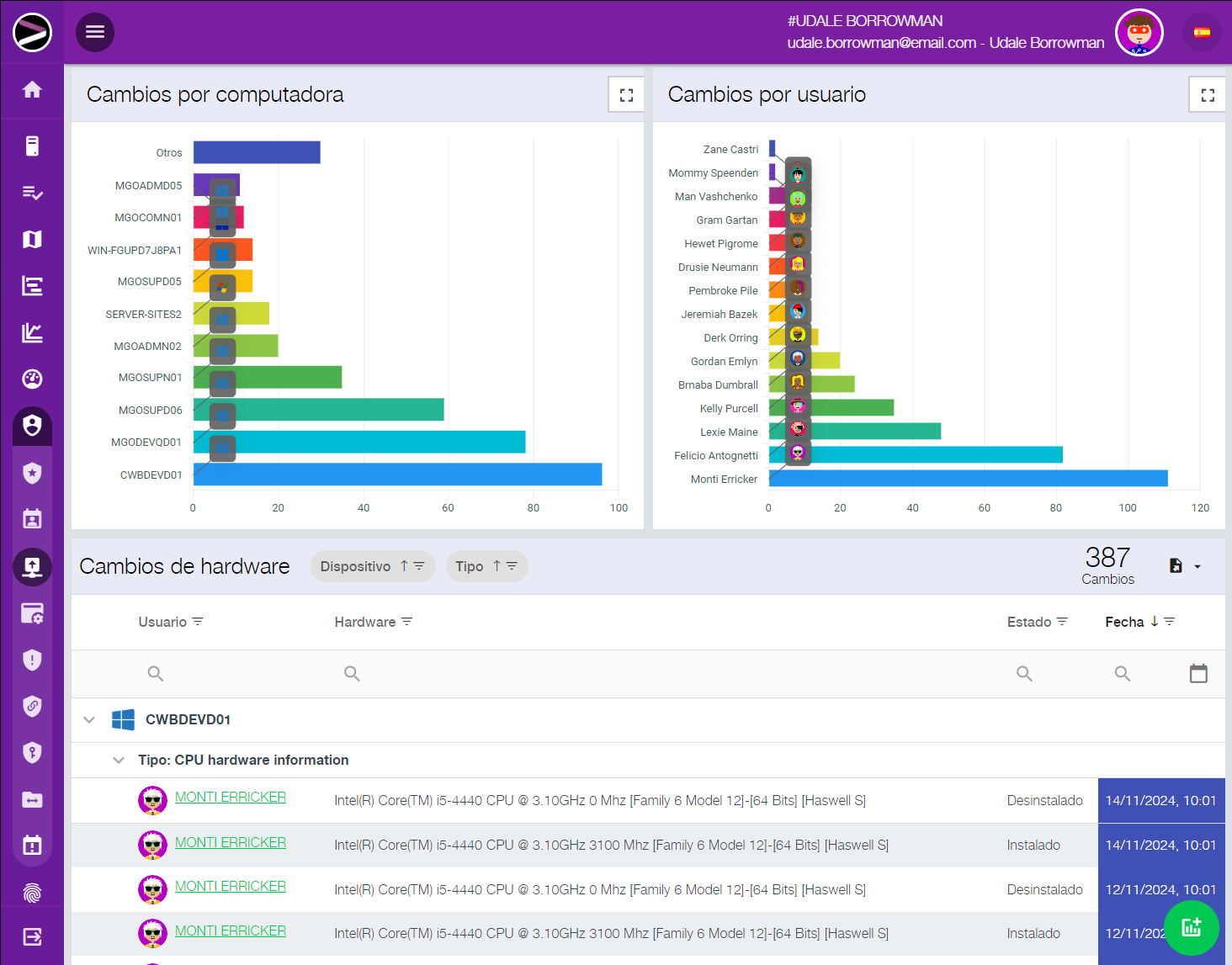Toggle Tipo grouping chip sort order
The height and width of the screenshot is (965, 1232).
pos(497,566)
